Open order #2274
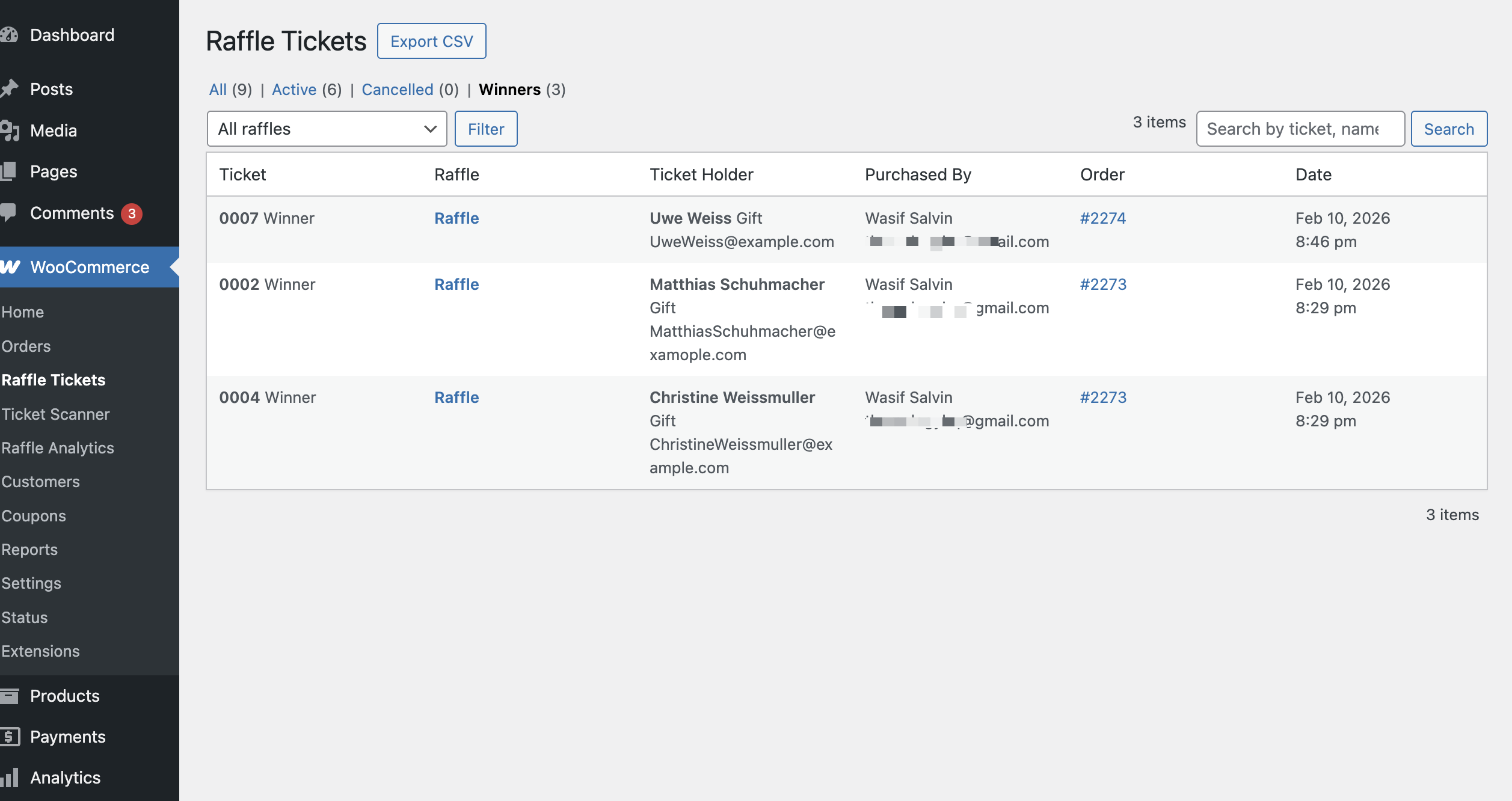This screenshot has height=801, width=1512. pos(1103,218)
